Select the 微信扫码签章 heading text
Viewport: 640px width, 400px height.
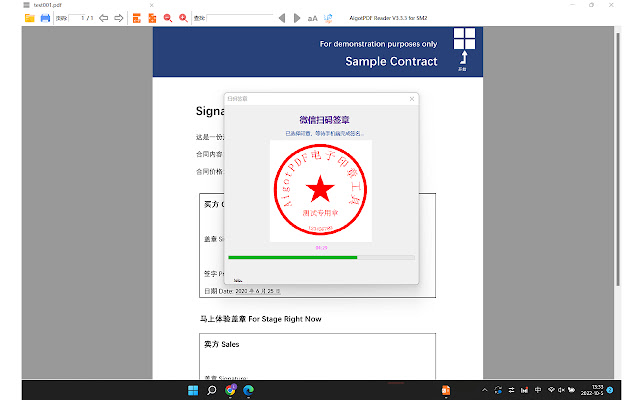(324, 120)
